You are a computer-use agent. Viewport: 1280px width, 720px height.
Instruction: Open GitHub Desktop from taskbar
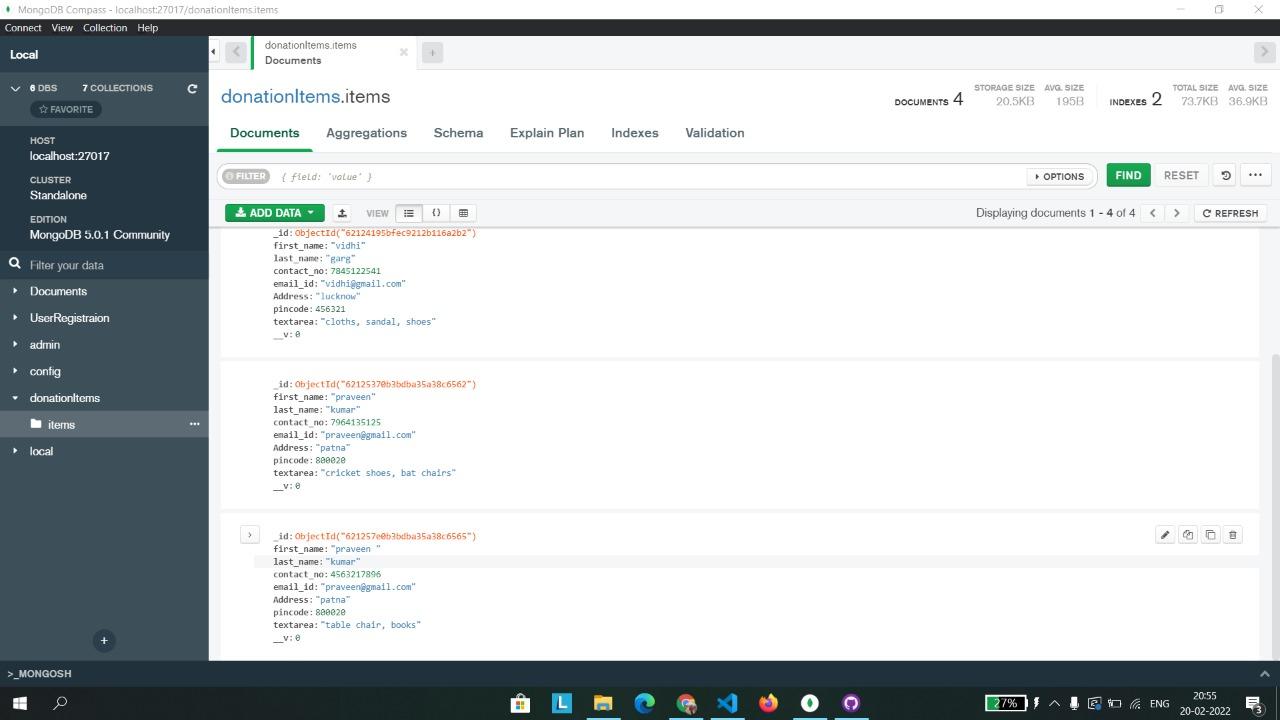click(851, 703)
